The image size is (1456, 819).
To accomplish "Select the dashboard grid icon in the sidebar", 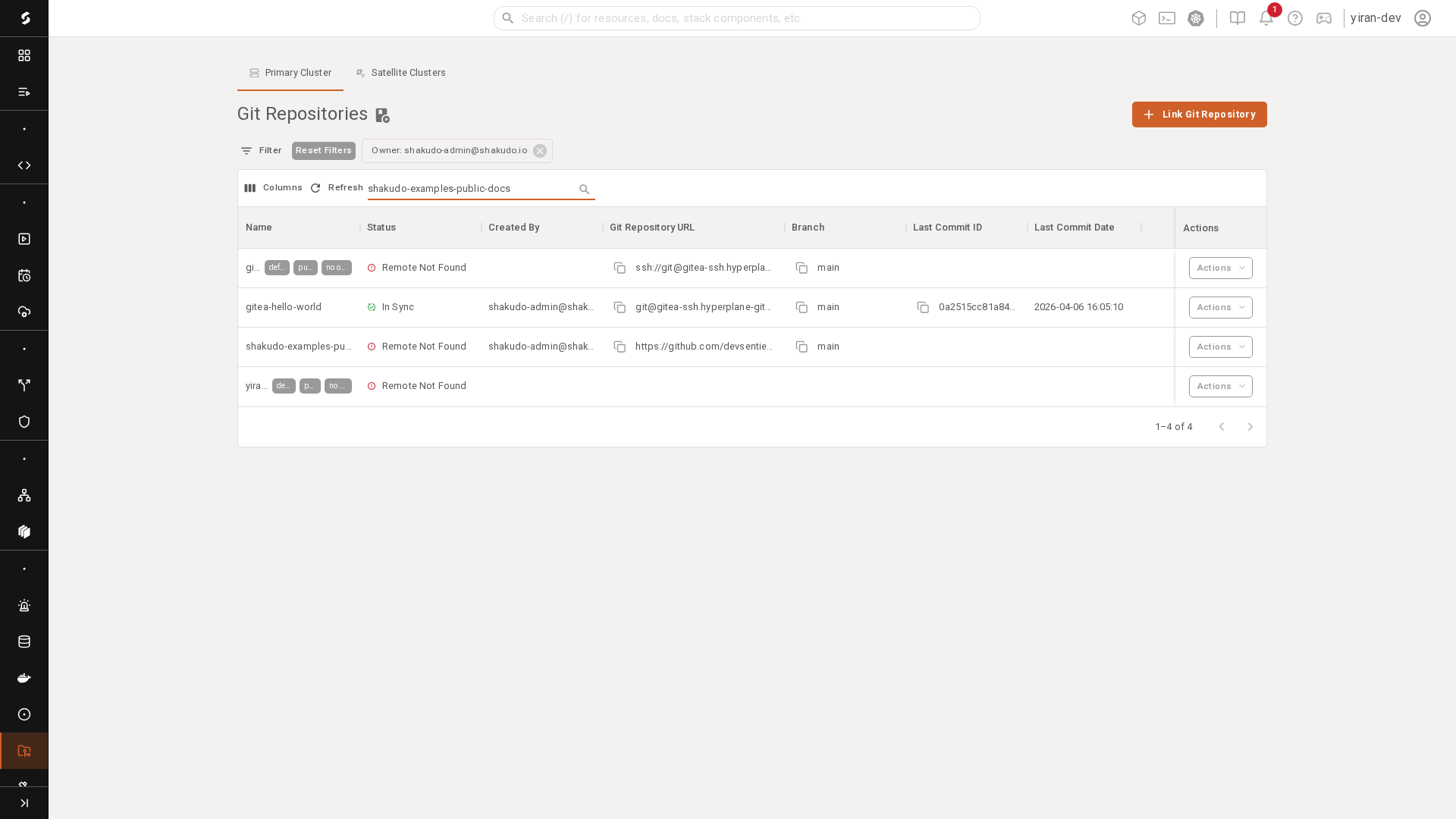I will (x=24, y=55).
